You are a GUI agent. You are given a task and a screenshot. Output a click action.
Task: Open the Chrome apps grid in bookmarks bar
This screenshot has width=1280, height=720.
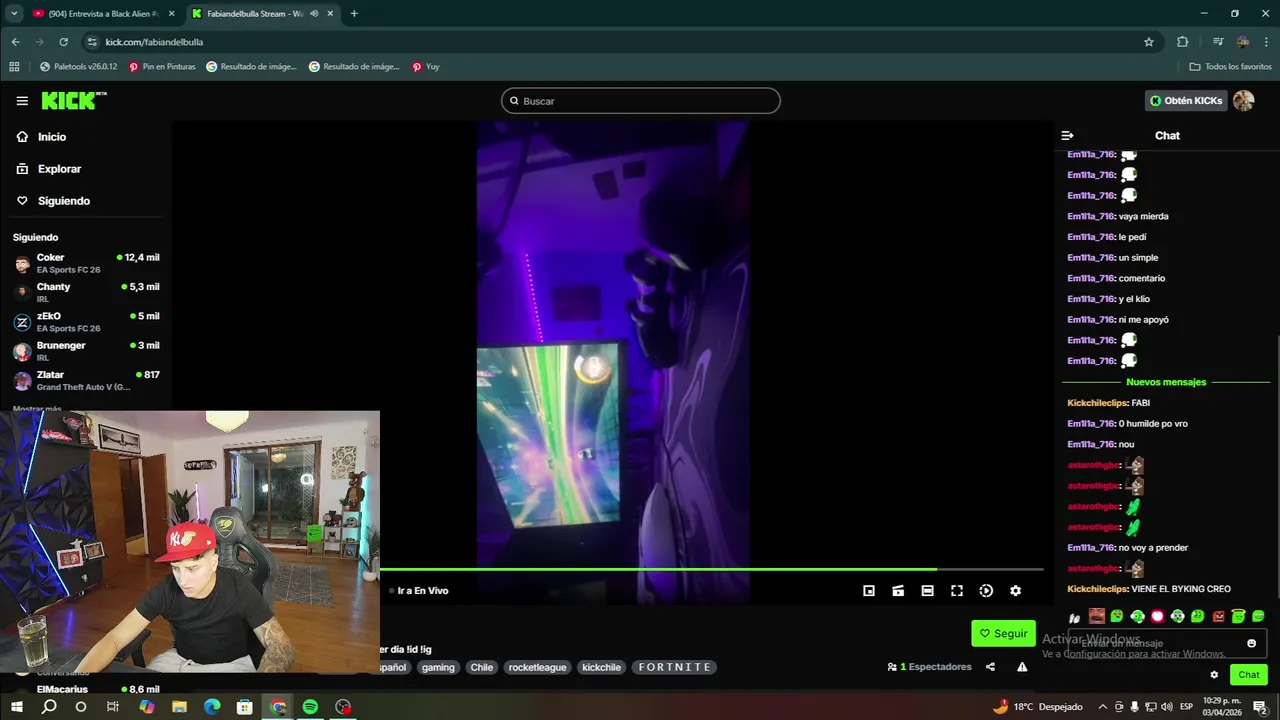click(x=14, y=67)
